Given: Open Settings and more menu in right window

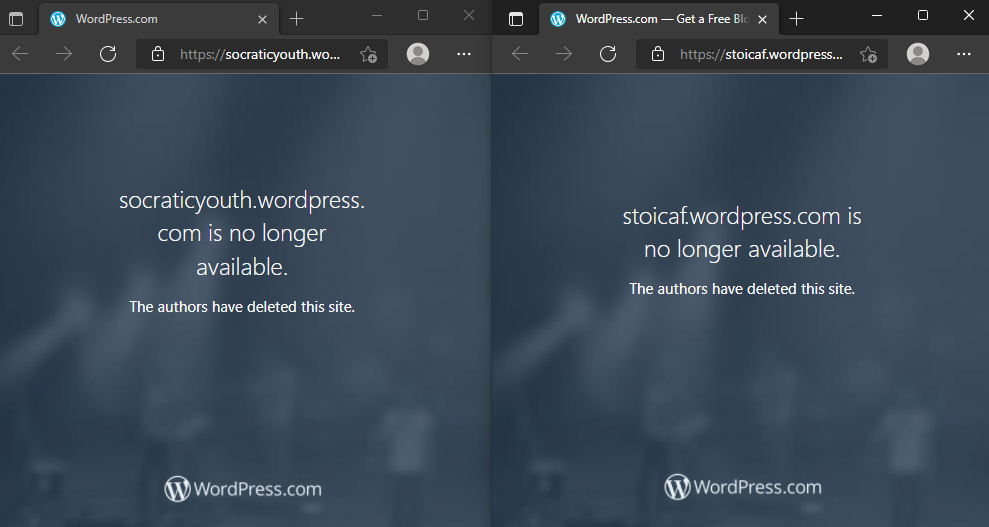Looking at the screenshot, I should (x=964, y=54).
